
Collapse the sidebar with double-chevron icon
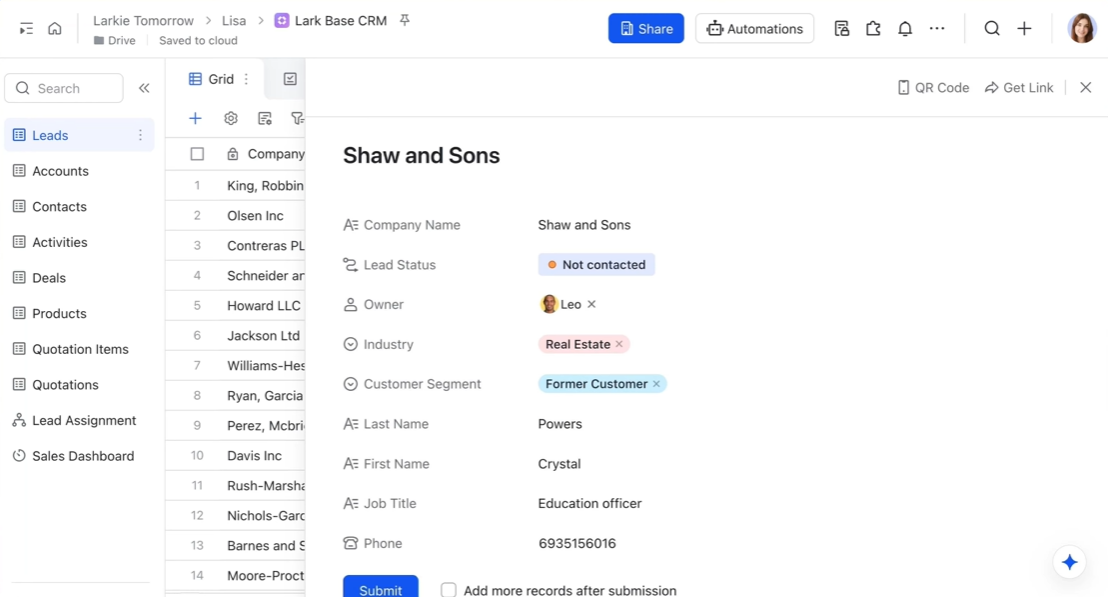click(144, 88)
